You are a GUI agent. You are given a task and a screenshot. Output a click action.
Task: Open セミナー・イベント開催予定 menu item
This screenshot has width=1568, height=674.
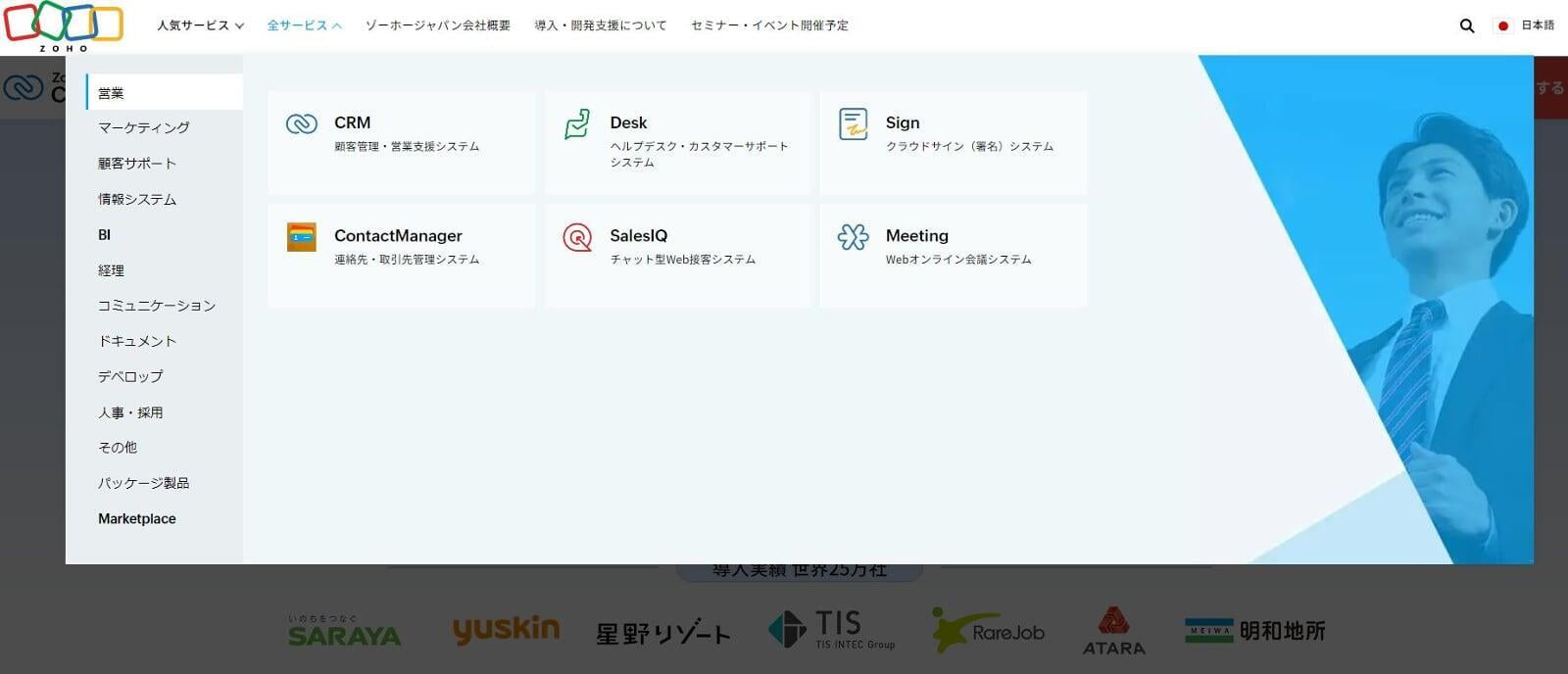pos(769,25)
